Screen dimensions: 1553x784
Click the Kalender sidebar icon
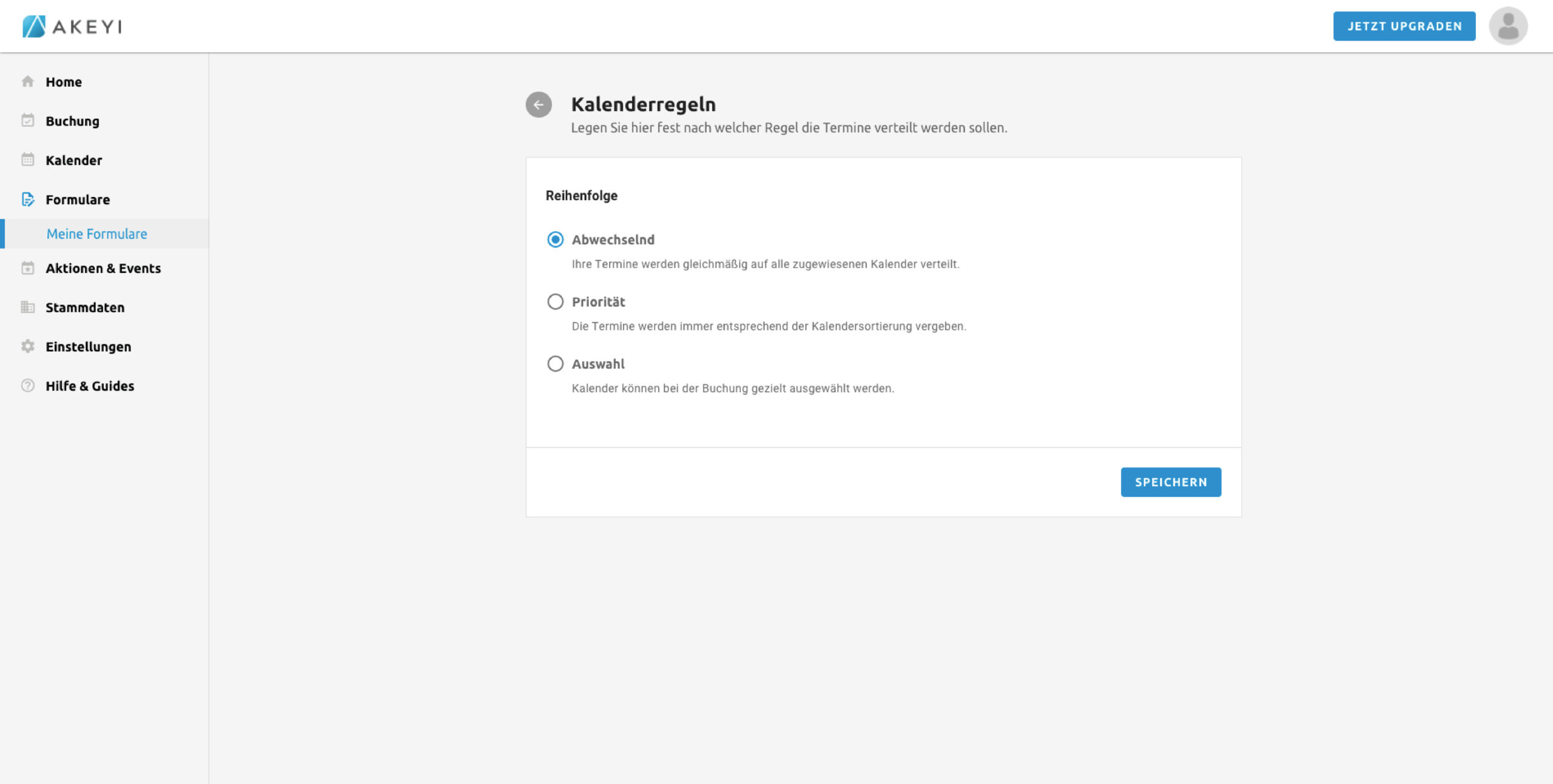pos(28,159)
